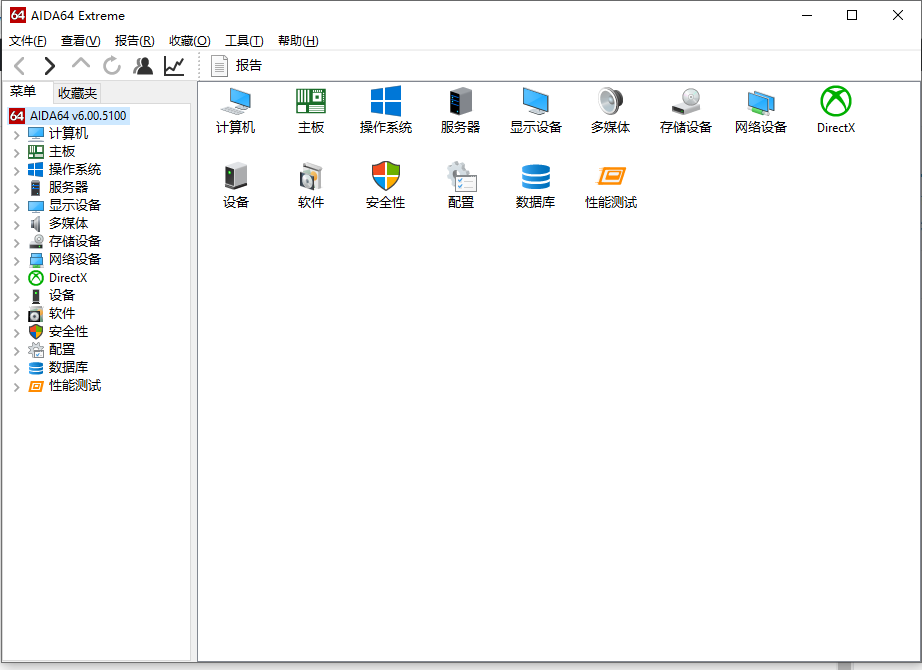Click the 报告 report toolbar button
Screen dimensions: 922x670
click(236, 65)
